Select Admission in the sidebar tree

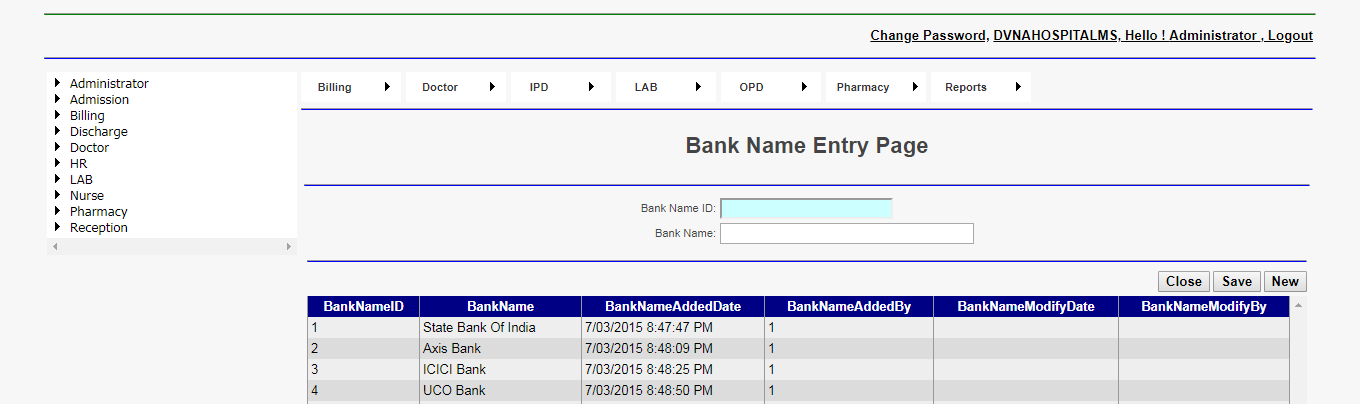pyautogui.click(x=99, y=100)
